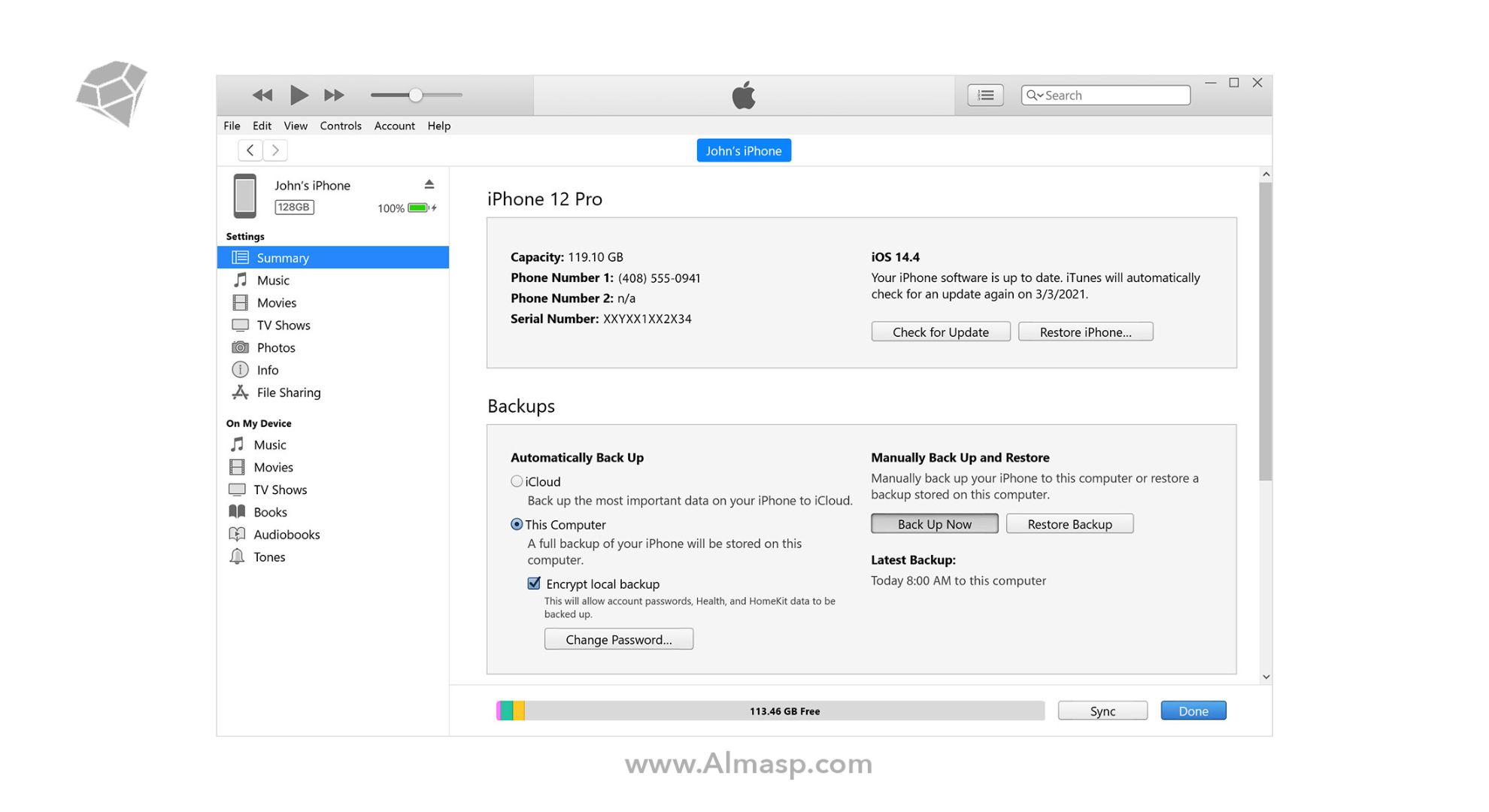Select Summary in Settings sidebar

coord(333,257)
